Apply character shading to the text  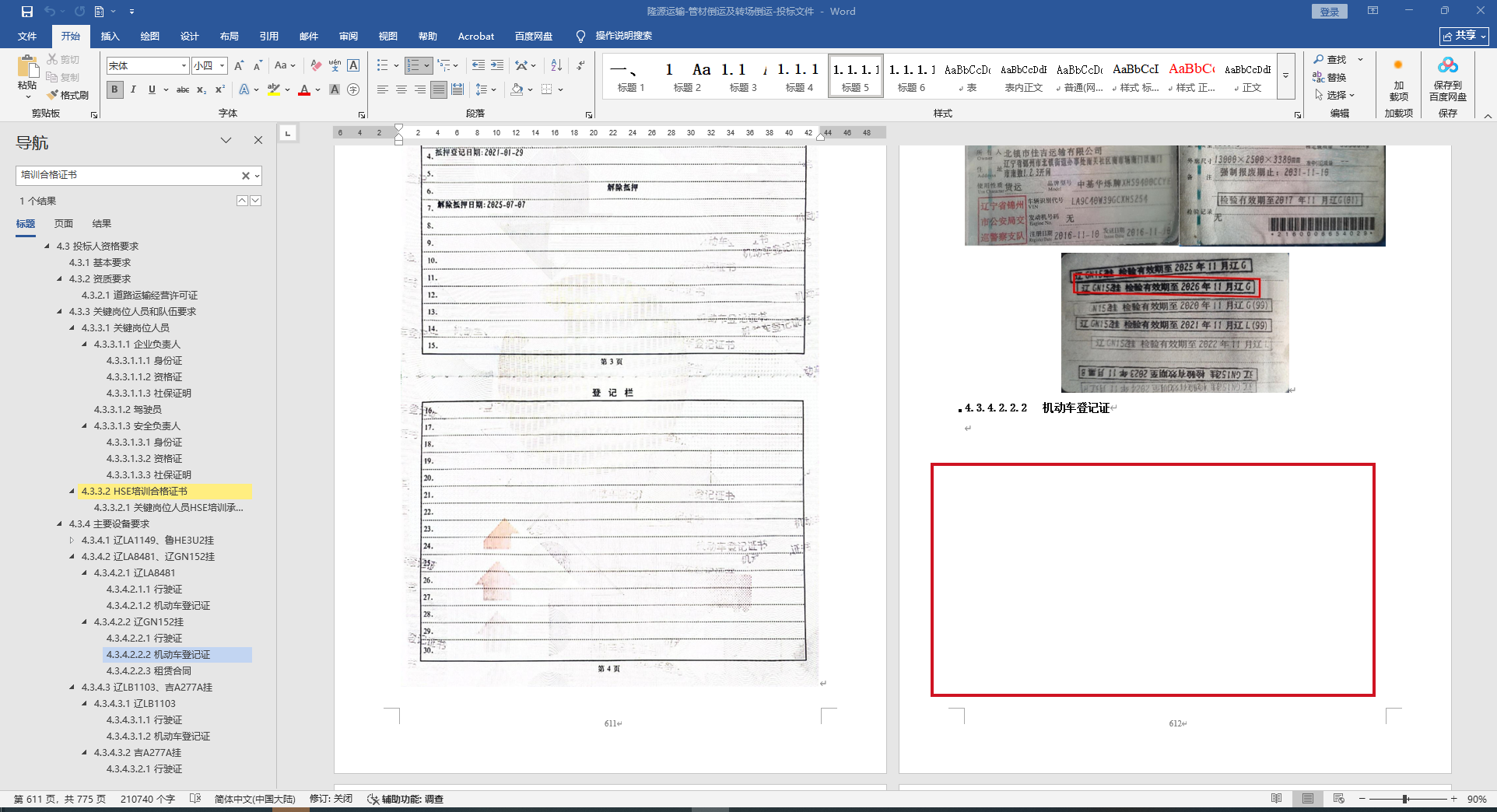(x=335, y=89)
